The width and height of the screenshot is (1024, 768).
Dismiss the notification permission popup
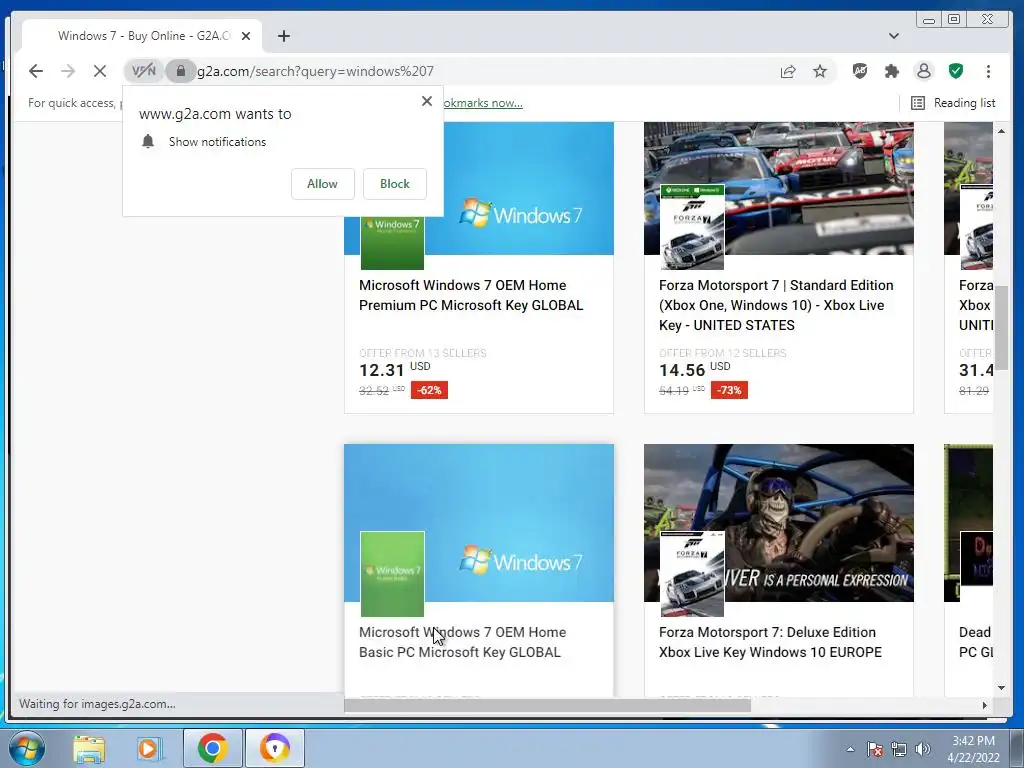(x=427, y=101)
